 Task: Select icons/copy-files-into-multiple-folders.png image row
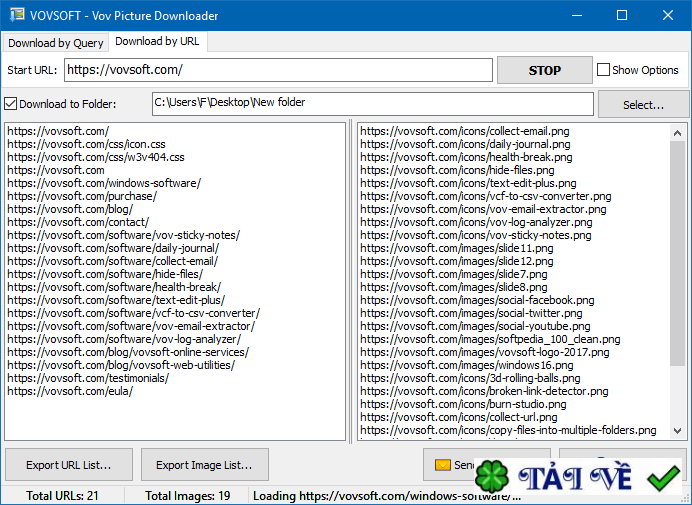click(508, 430)
